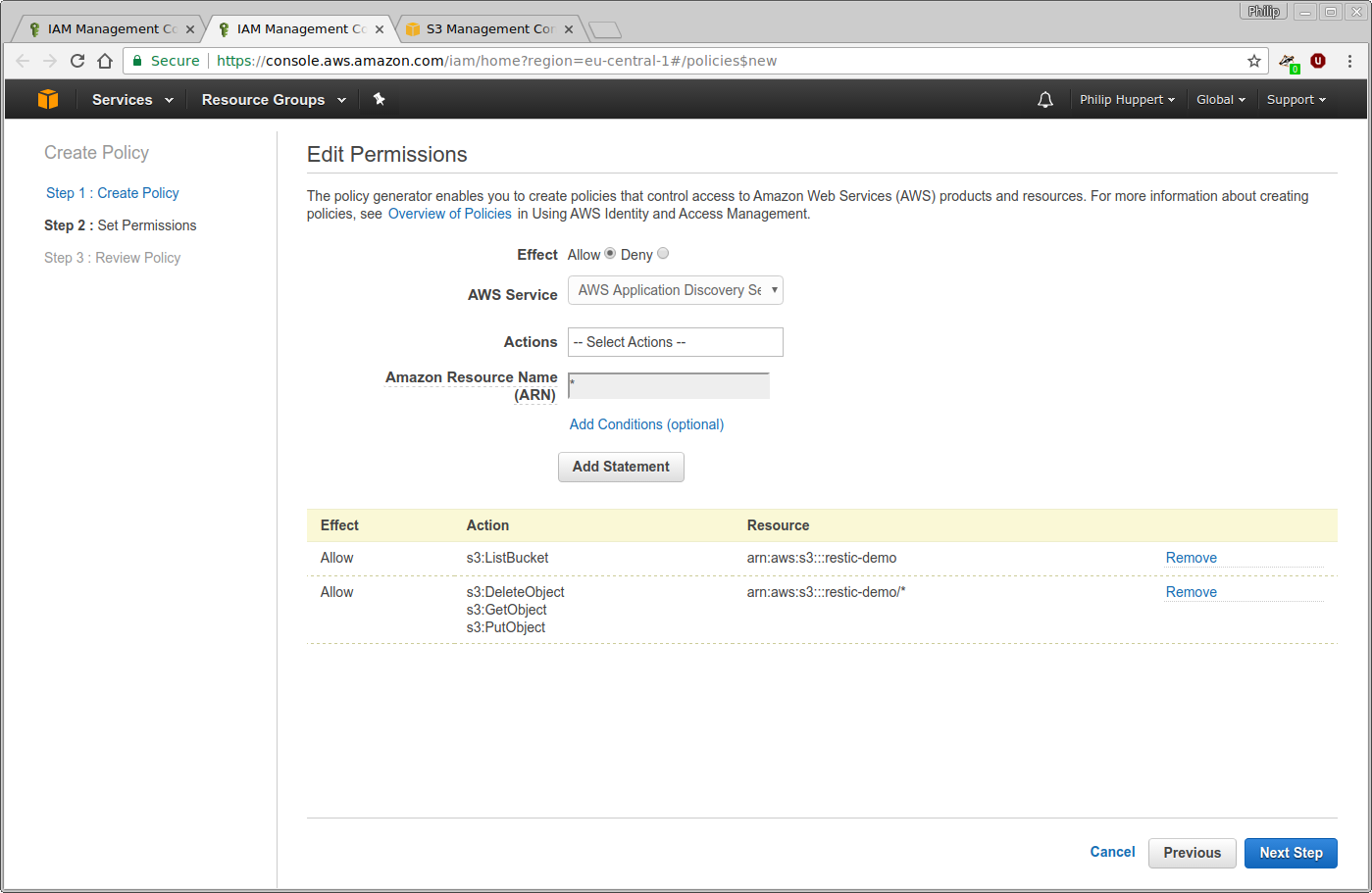Image resolution: width=1372 pixels, height=893 pixels.
Task: Select the Allow effect radio button
Action: (x=610, y=254)
